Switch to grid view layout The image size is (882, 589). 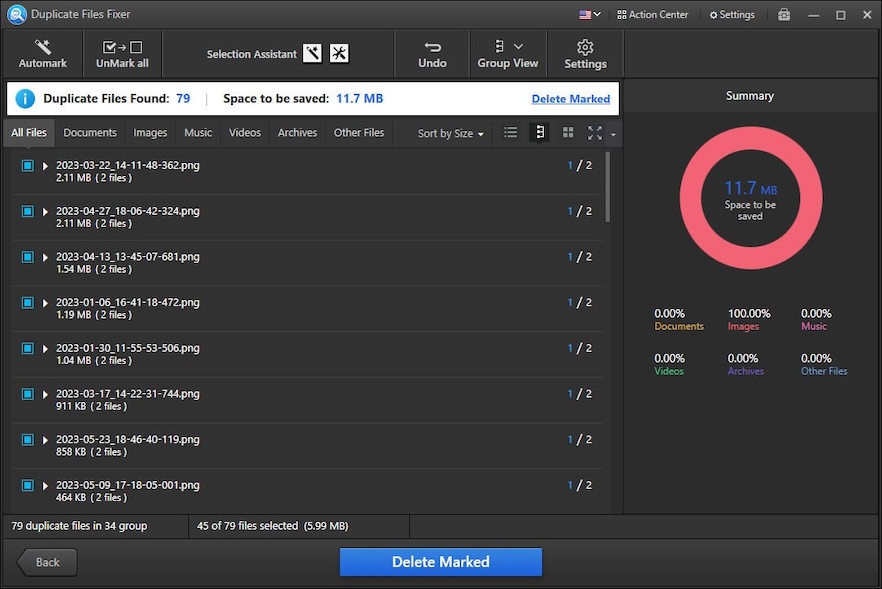[568, 132]
